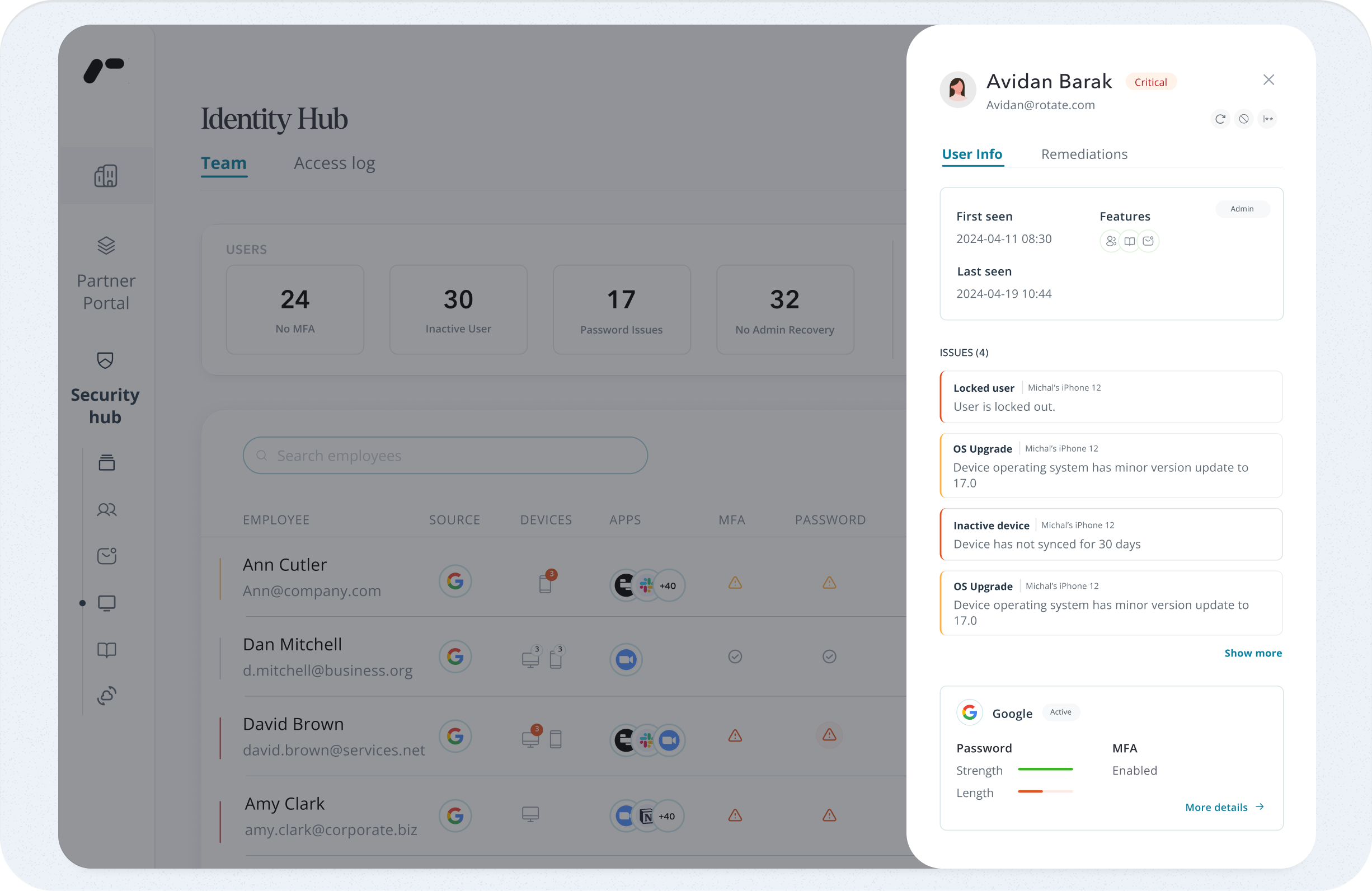
Task: Filter by Password Issues card
Action: [x=622, y=309]
